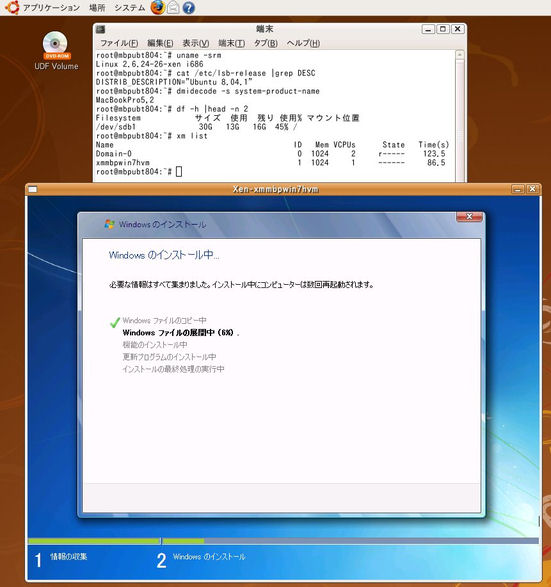Click the Xen window menu icon

click(33, 189)
